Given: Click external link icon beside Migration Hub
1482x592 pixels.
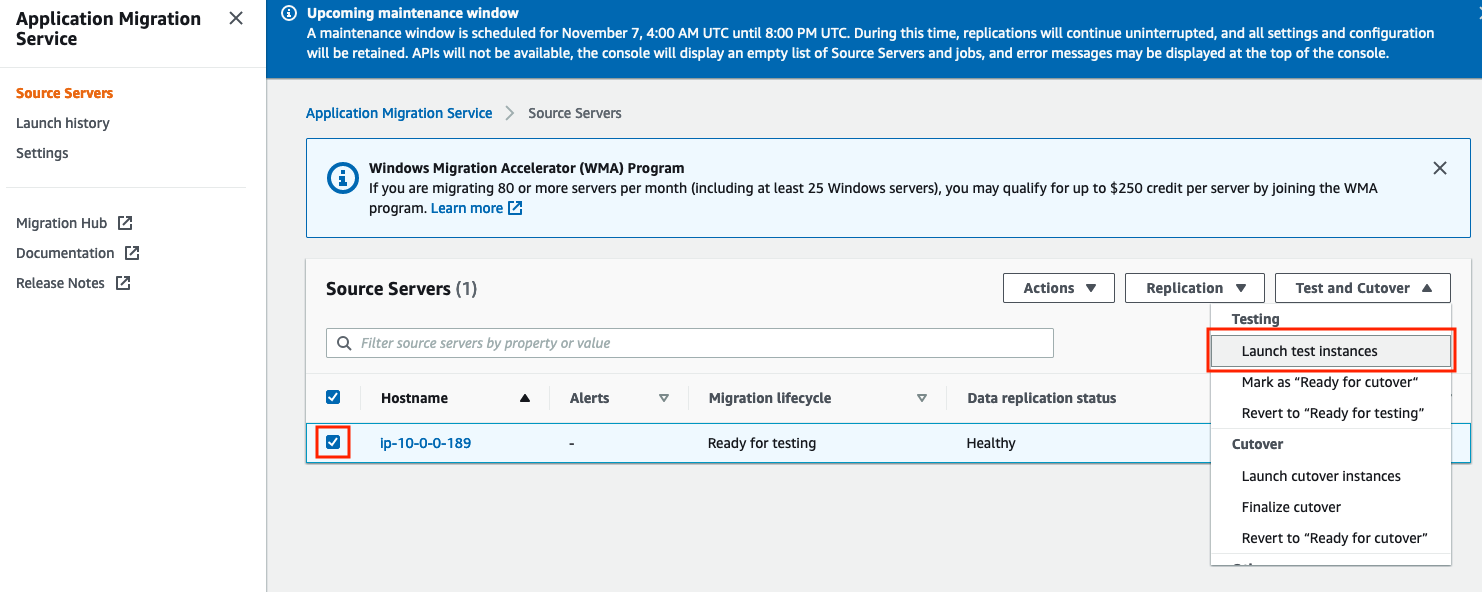Looking at the screenshot, I should [x=125, y=223].
